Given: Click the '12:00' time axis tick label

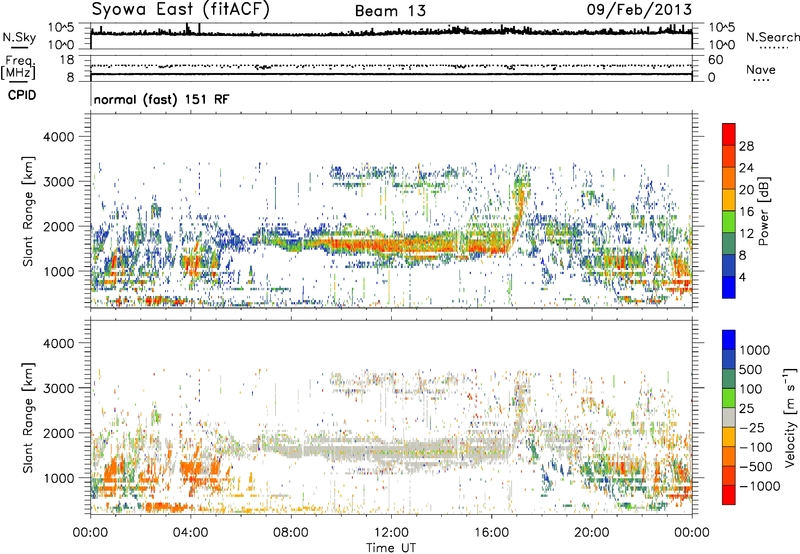Looking at the screenshot, I should point(391,532).
